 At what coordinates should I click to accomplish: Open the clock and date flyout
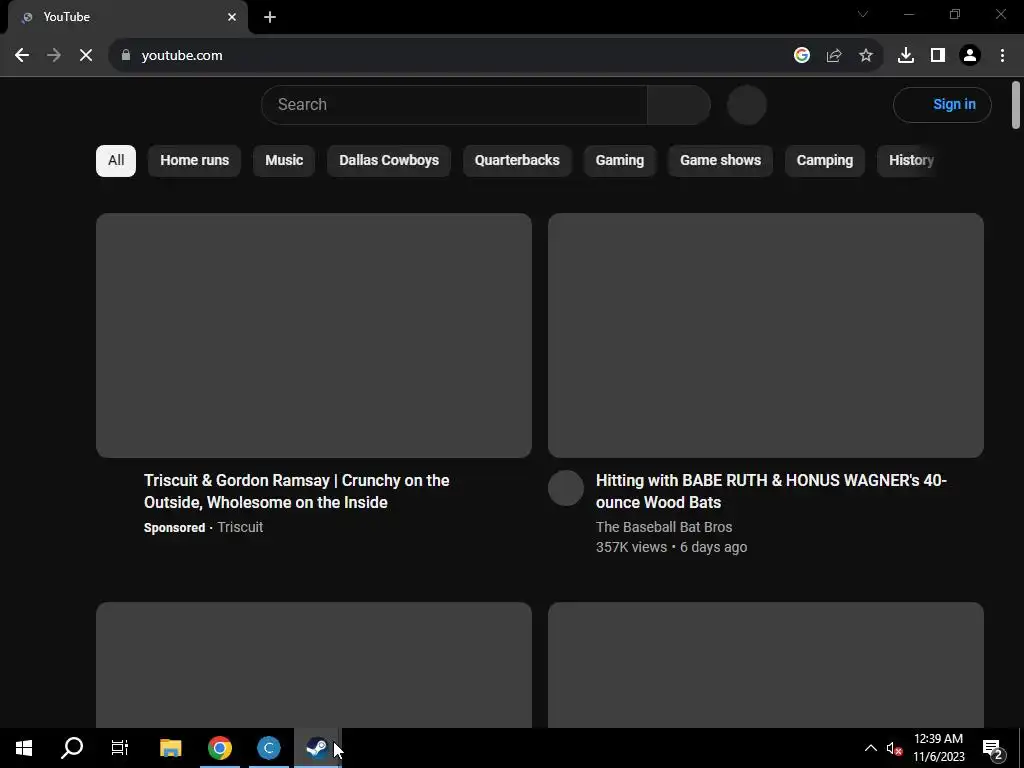tap(938, 748)
